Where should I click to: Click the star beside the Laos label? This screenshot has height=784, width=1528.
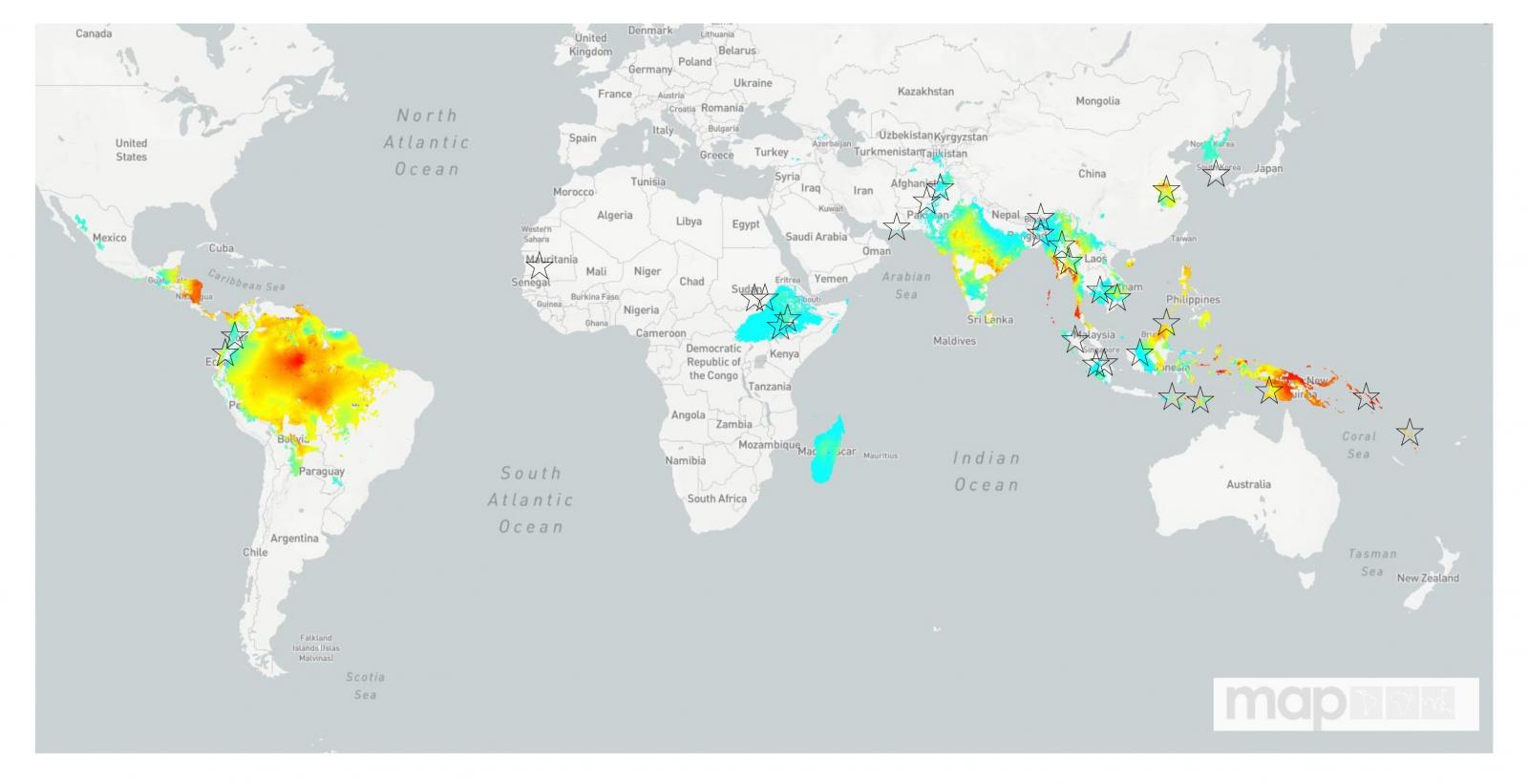coord(1069,261)
